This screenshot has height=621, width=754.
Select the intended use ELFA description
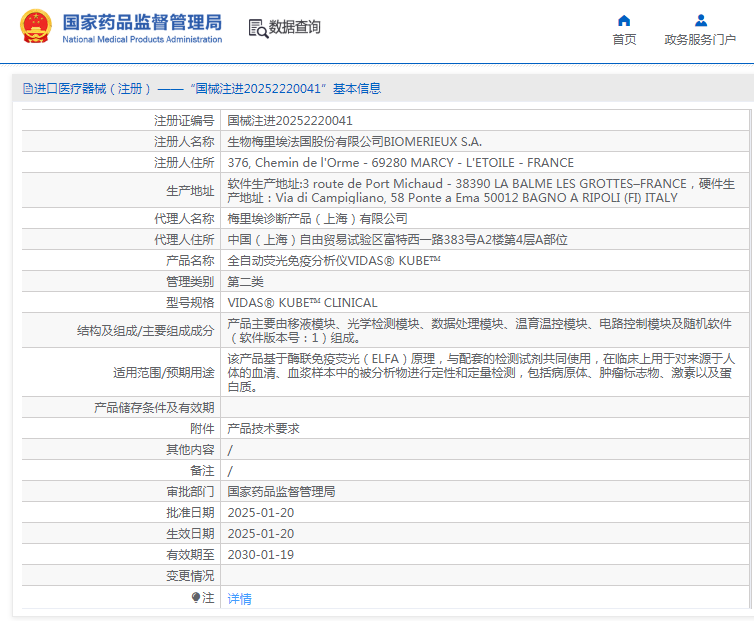coord(481,372)
